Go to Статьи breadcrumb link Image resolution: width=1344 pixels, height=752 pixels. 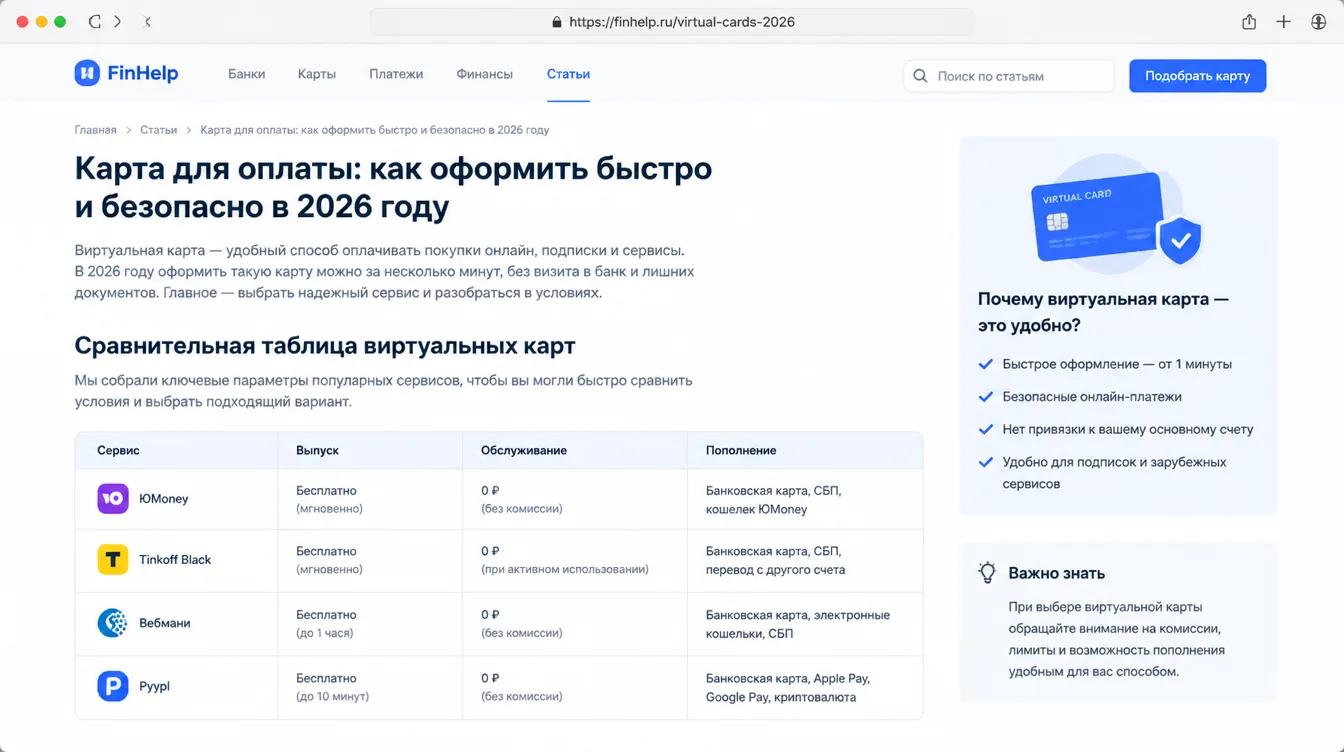tap(159, 130)
